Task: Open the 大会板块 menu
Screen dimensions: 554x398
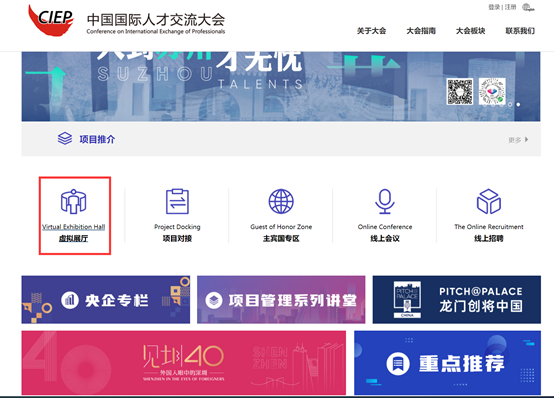Action: (470, 31)
